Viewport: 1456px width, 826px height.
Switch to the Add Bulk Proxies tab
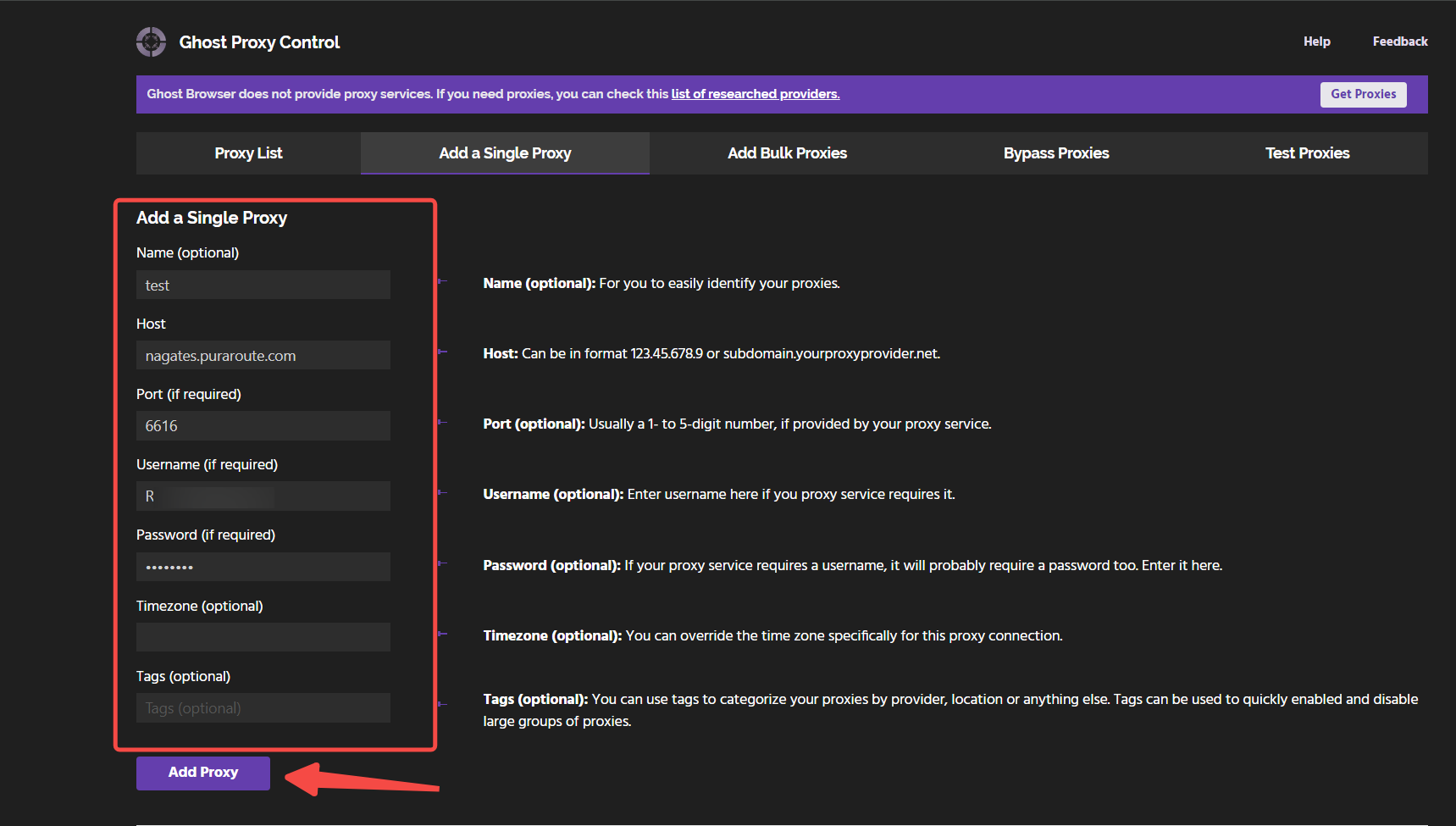click(787, 153)
